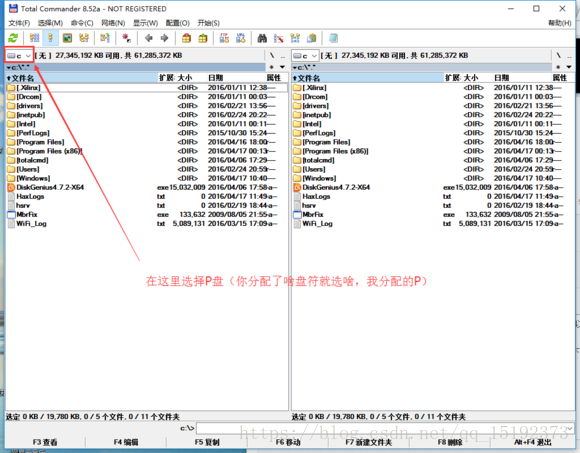Click the F5 复制 button
The width and height of the screenshot is (580, 453).
click(207, 442)
